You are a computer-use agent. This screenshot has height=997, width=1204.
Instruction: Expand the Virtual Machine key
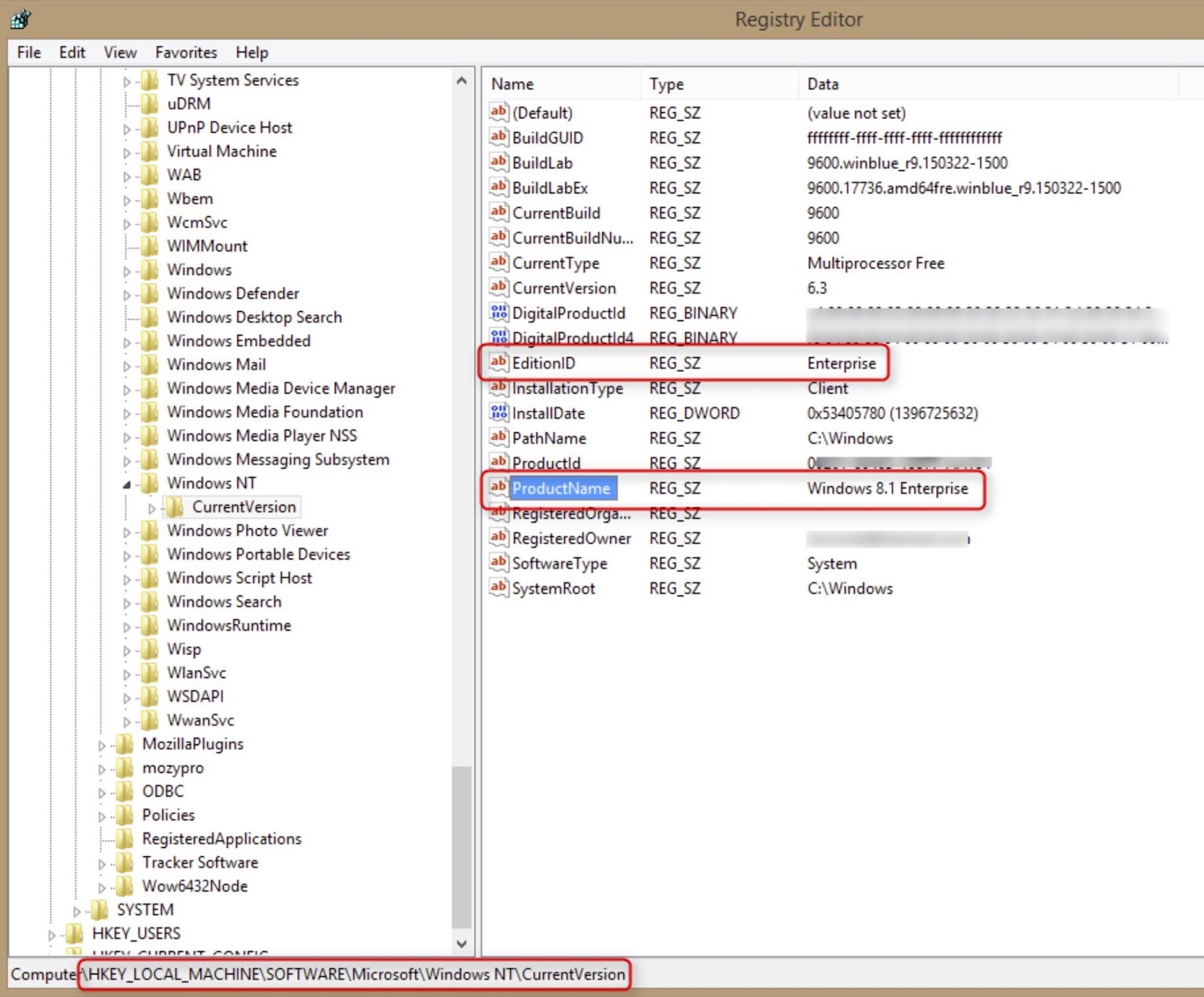[x=127, y=152]
